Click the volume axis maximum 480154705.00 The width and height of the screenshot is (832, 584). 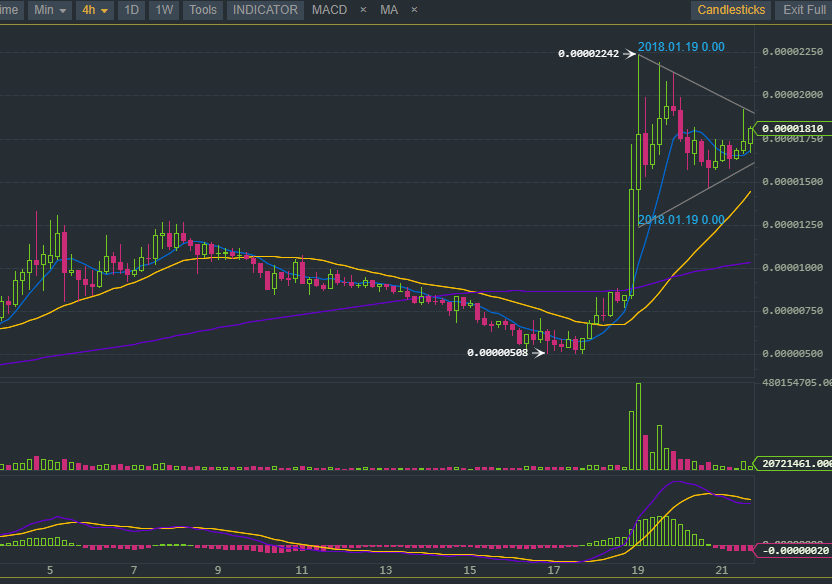click(796, 382)
